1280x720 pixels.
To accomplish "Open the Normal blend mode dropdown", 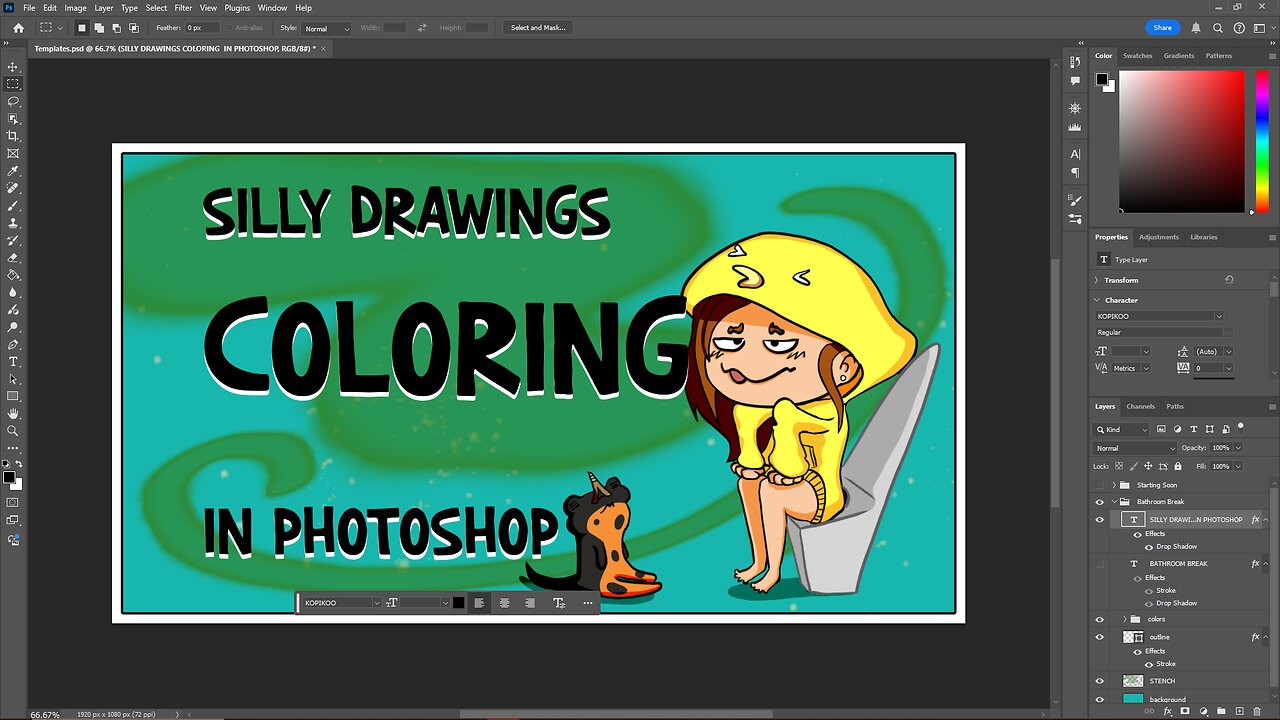I will point(1134,448).
